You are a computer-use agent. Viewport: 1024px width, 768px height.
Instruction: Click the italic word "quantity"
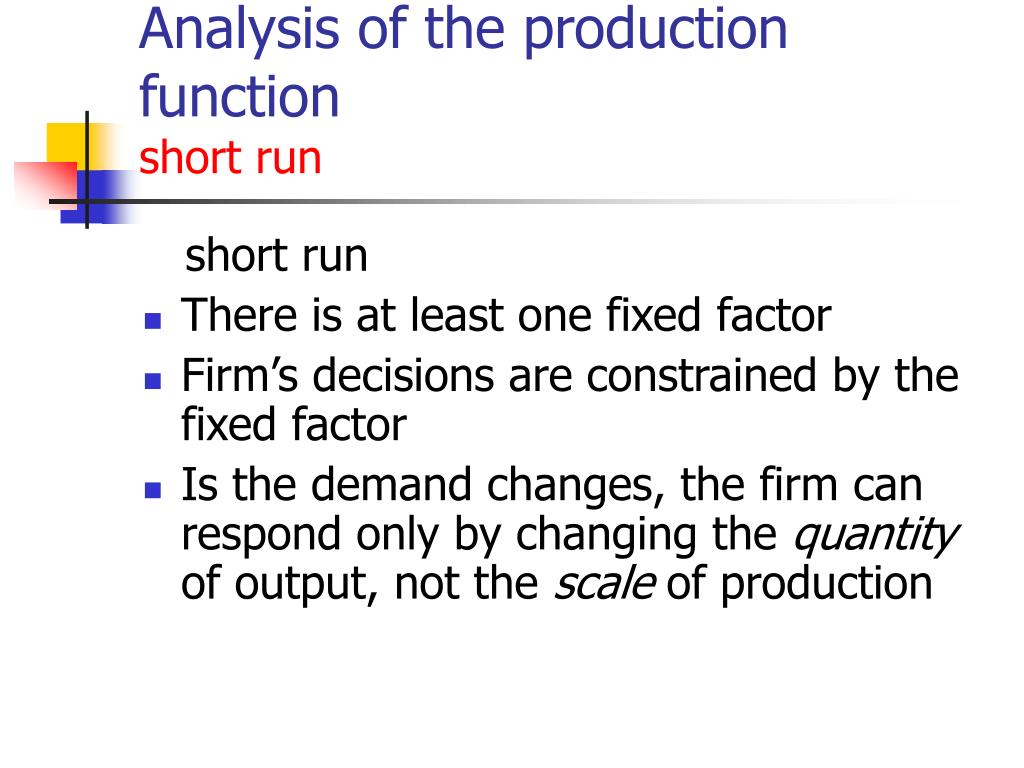click(875, 536)
